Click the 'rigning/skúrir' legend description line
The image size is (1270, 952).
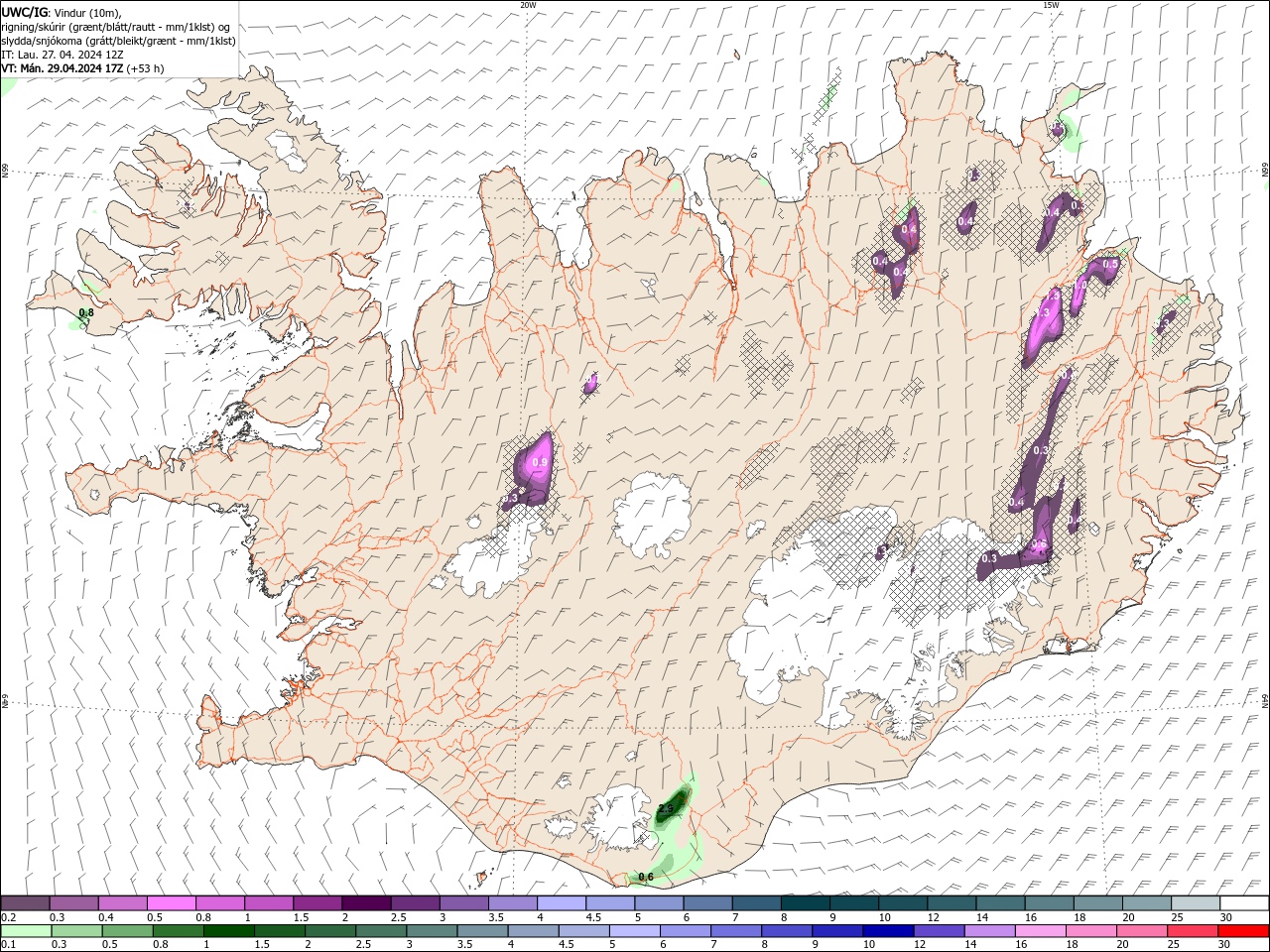pos(116,27)
